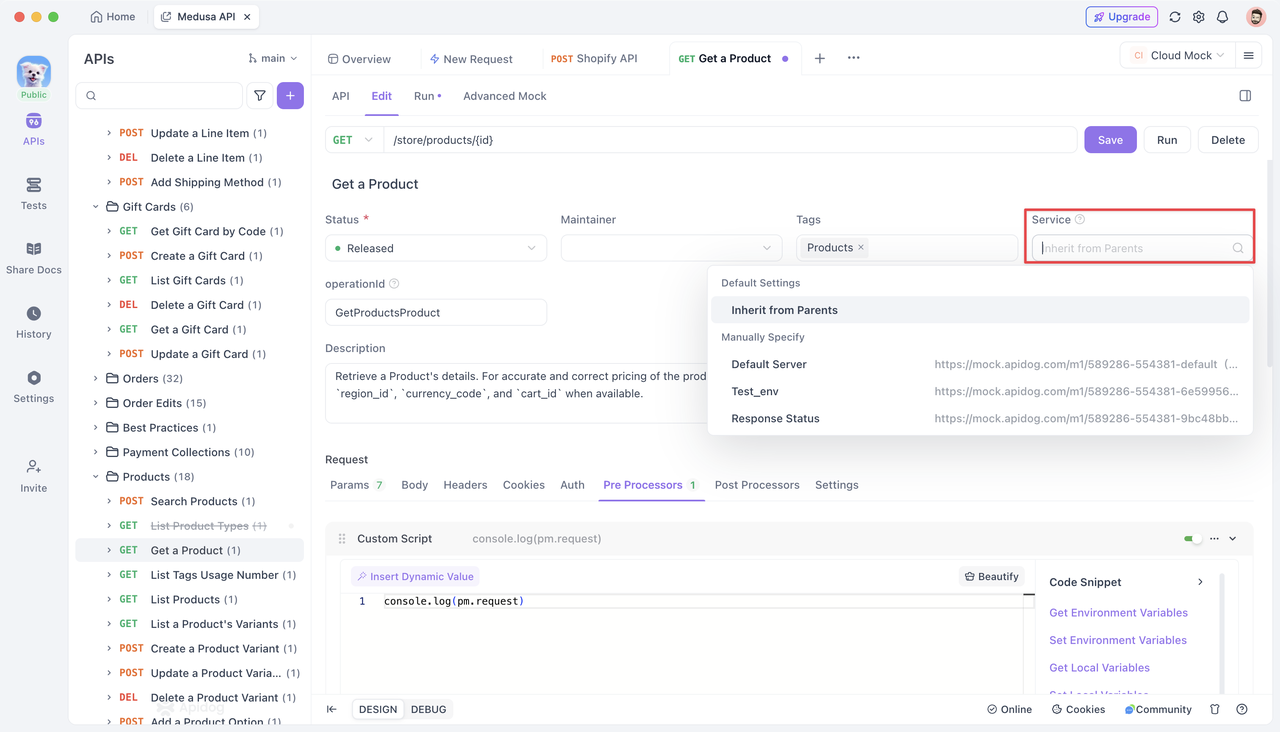This screenshot has height=732, width=1280.
Task: Choose Test_env service option
Action: (980, 391)
